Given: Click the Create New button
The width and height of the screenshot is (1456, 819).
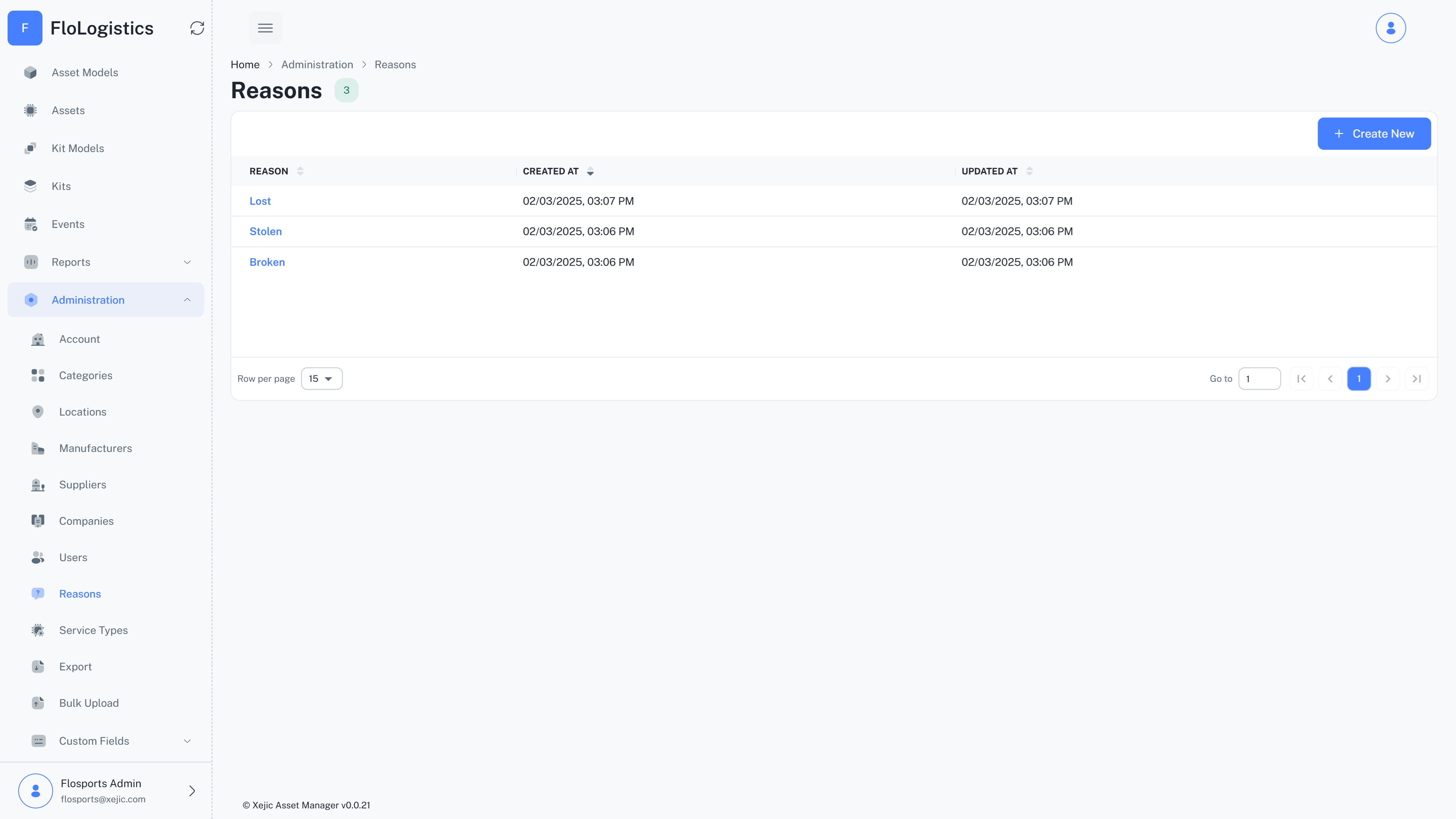Looking at the screenshot, I should (x=1374, y=133).
